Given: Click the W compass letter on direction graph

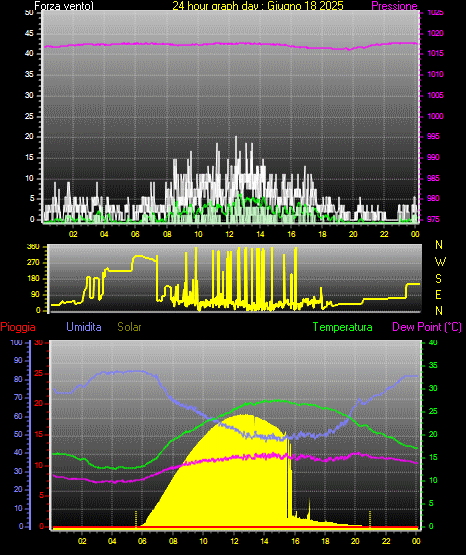Looking at the screenshot, I should tap(440, 262).
